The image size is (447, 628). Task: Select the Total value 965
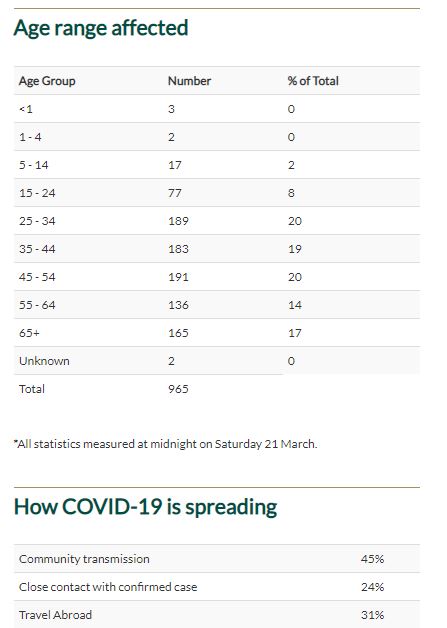[179, 389]
